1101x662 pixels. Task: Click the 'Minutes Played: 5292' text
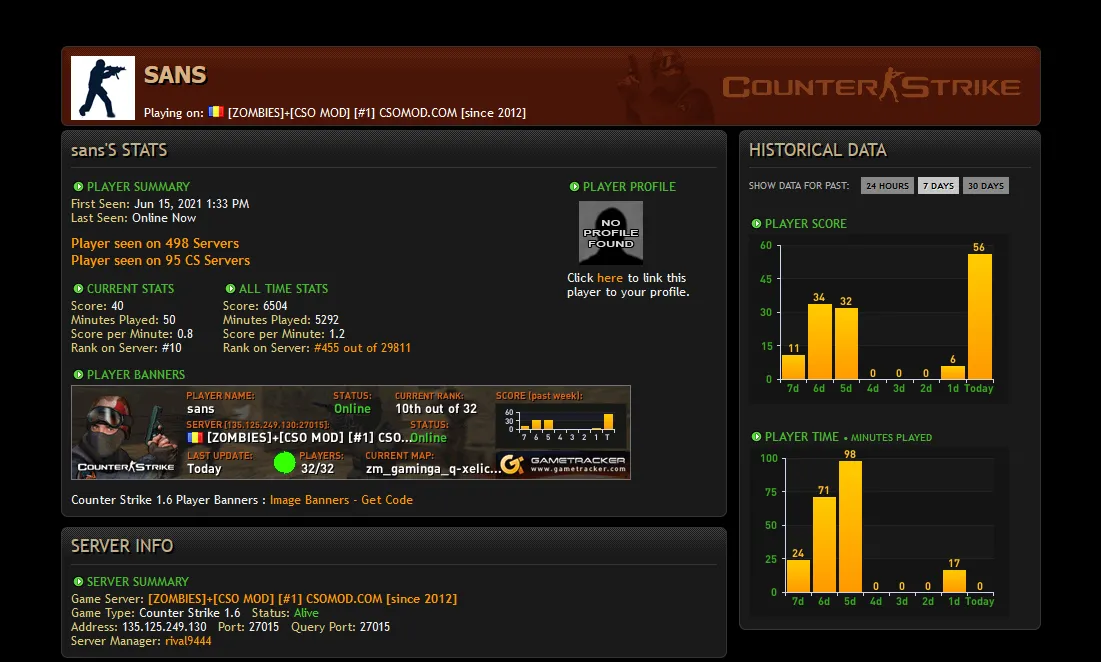[281, 319]
